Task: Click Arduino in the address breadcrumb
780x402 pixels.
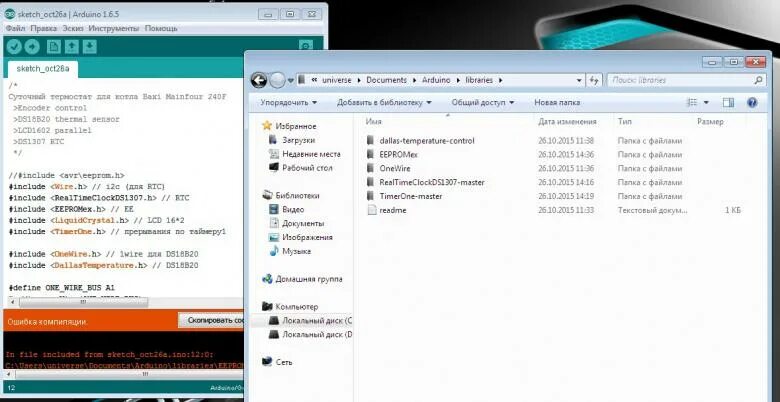Action: click(x=436, y=80)
